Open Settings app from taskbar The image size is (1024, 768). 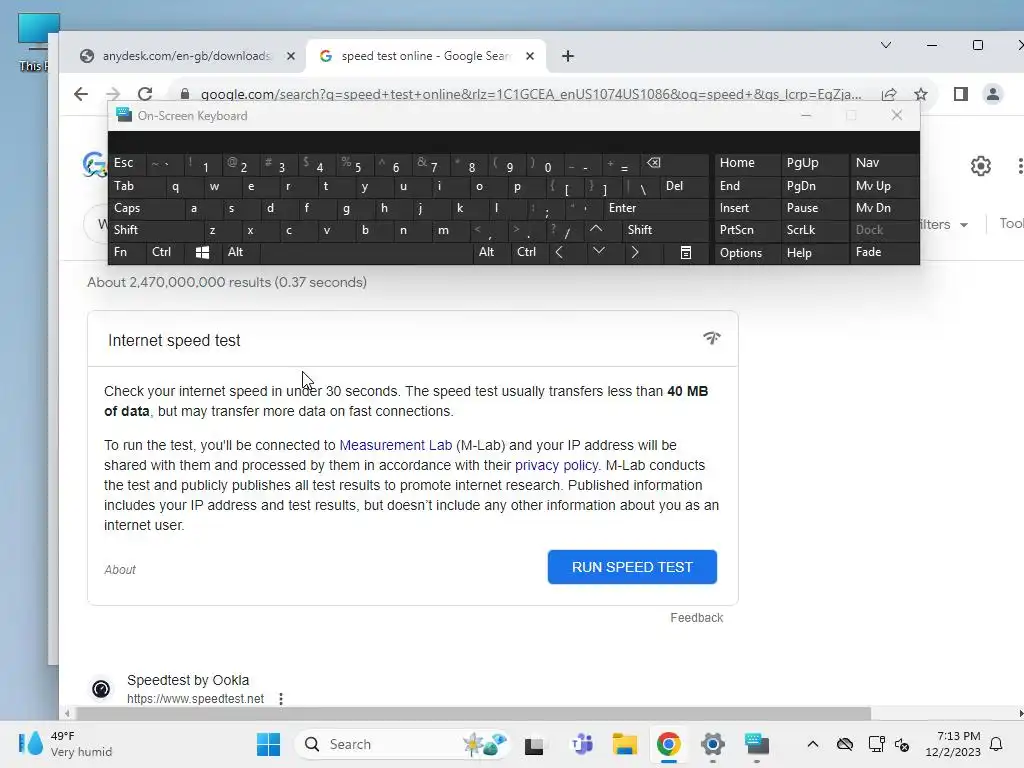[712, 744]
